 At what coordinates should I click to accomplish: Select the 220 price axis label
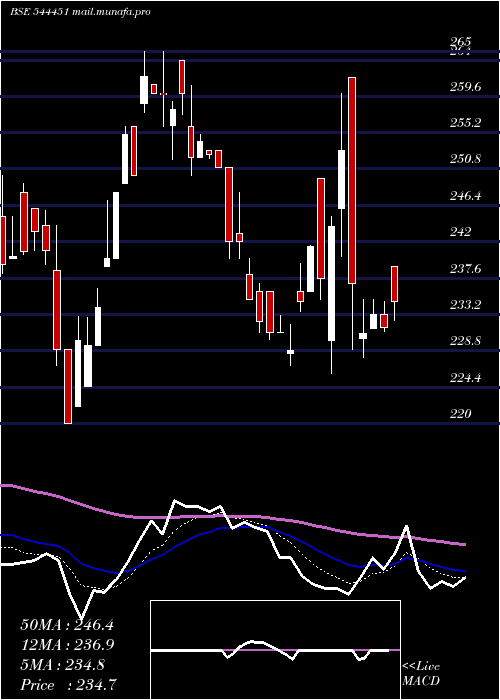pyautogui.click(x=460, y=414)
